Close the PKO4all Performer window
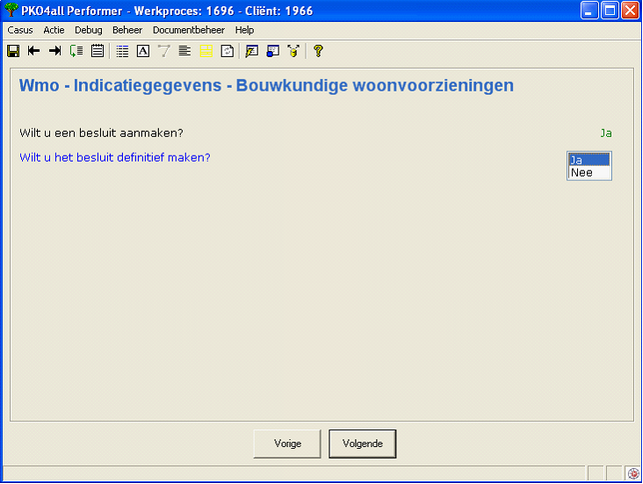Image resolution: width=643 pixels, height=484 pixels. (630, 10)
